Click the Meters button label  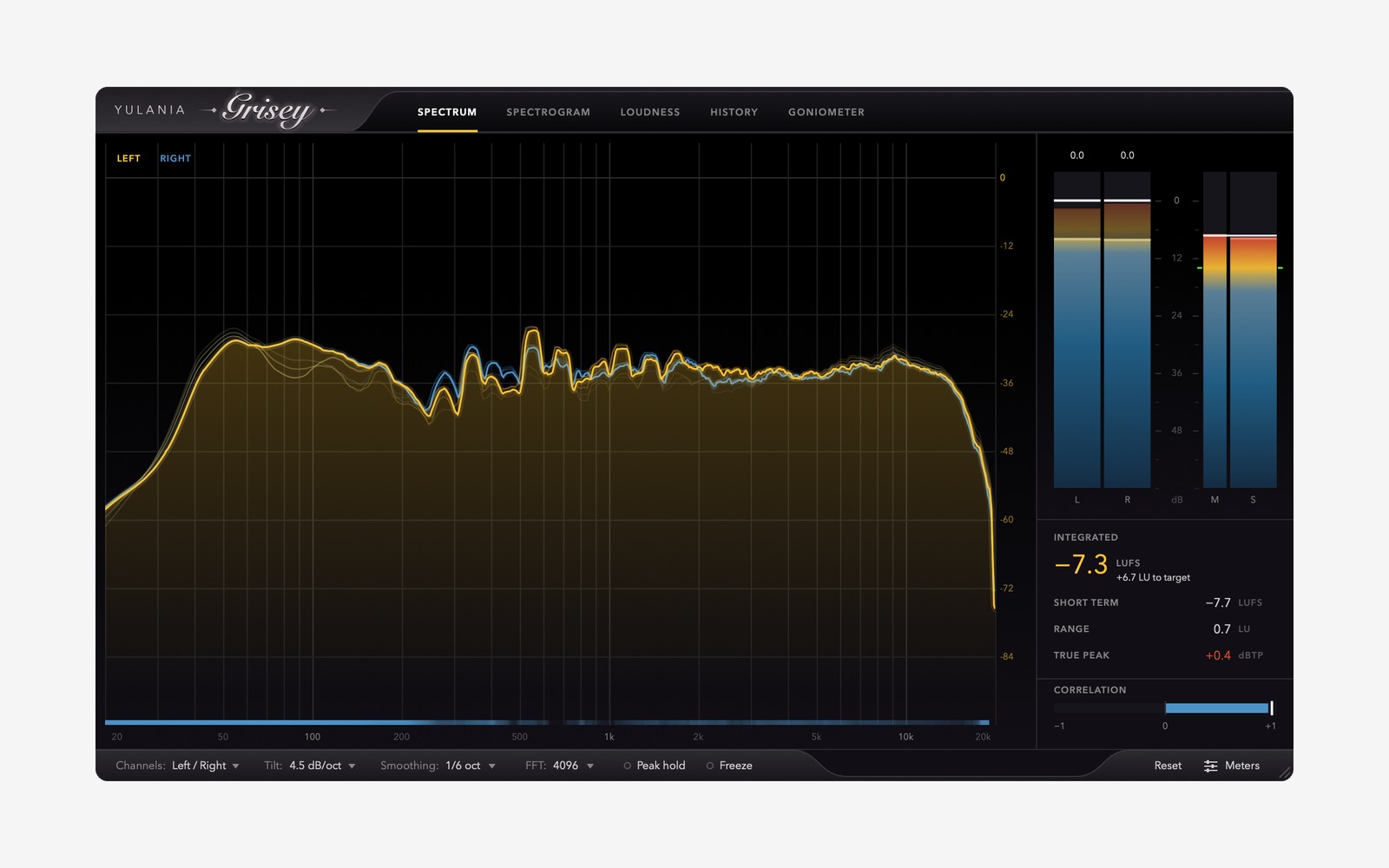pyautogui.click(x=1242, y=766)
